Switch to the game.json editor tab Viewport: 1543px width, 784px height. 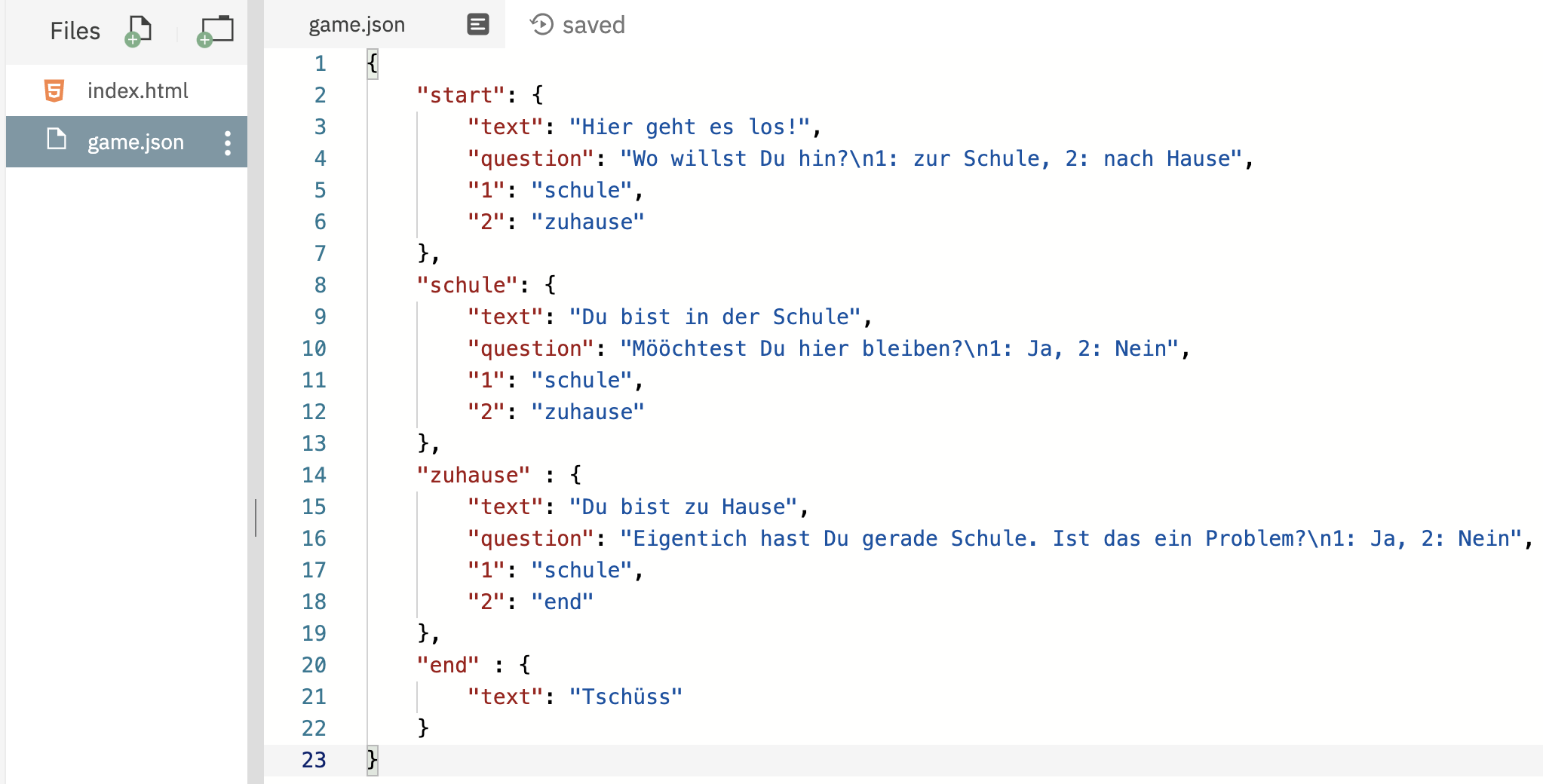tap(355, 24)
